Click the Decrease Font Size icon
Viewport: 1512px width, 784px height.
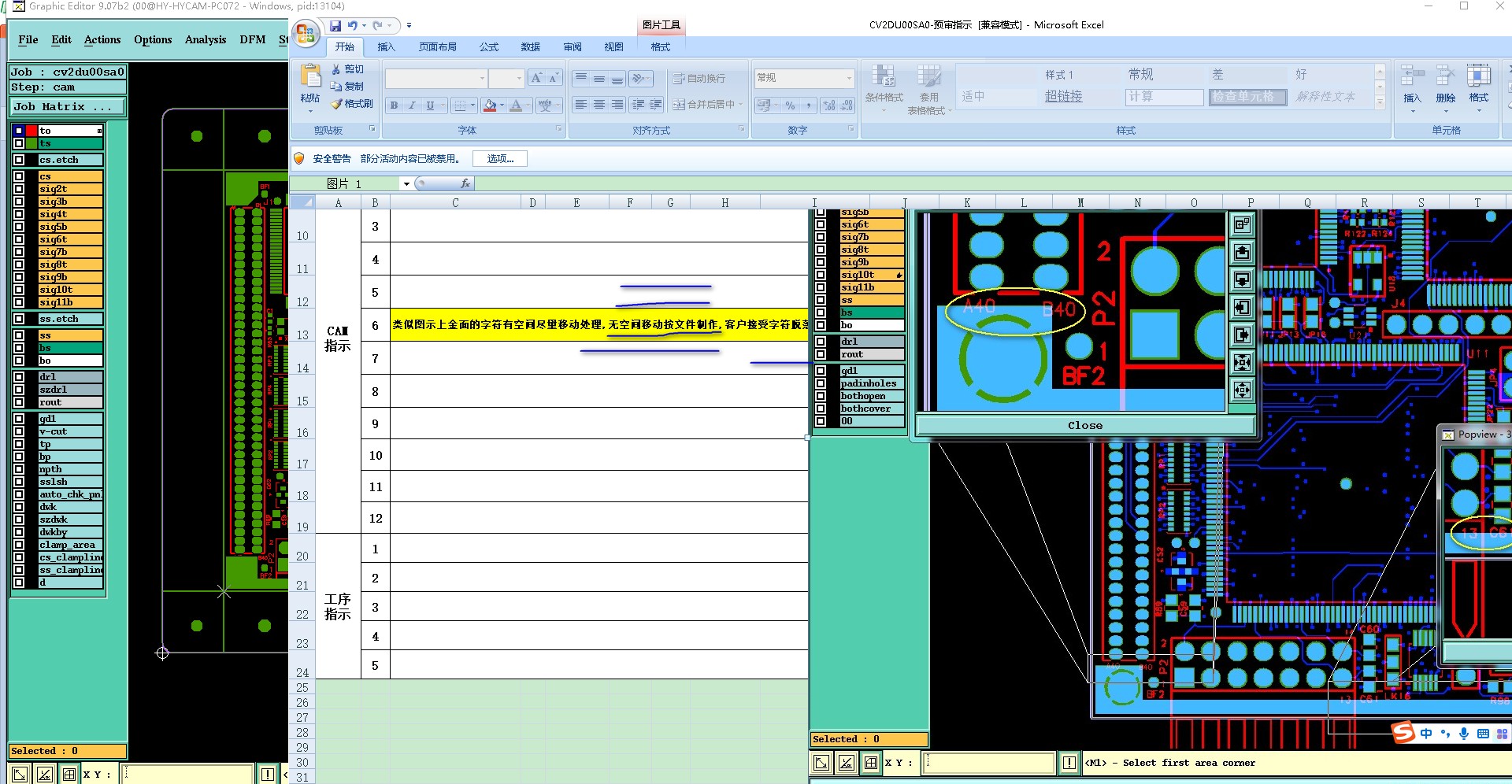553,78
